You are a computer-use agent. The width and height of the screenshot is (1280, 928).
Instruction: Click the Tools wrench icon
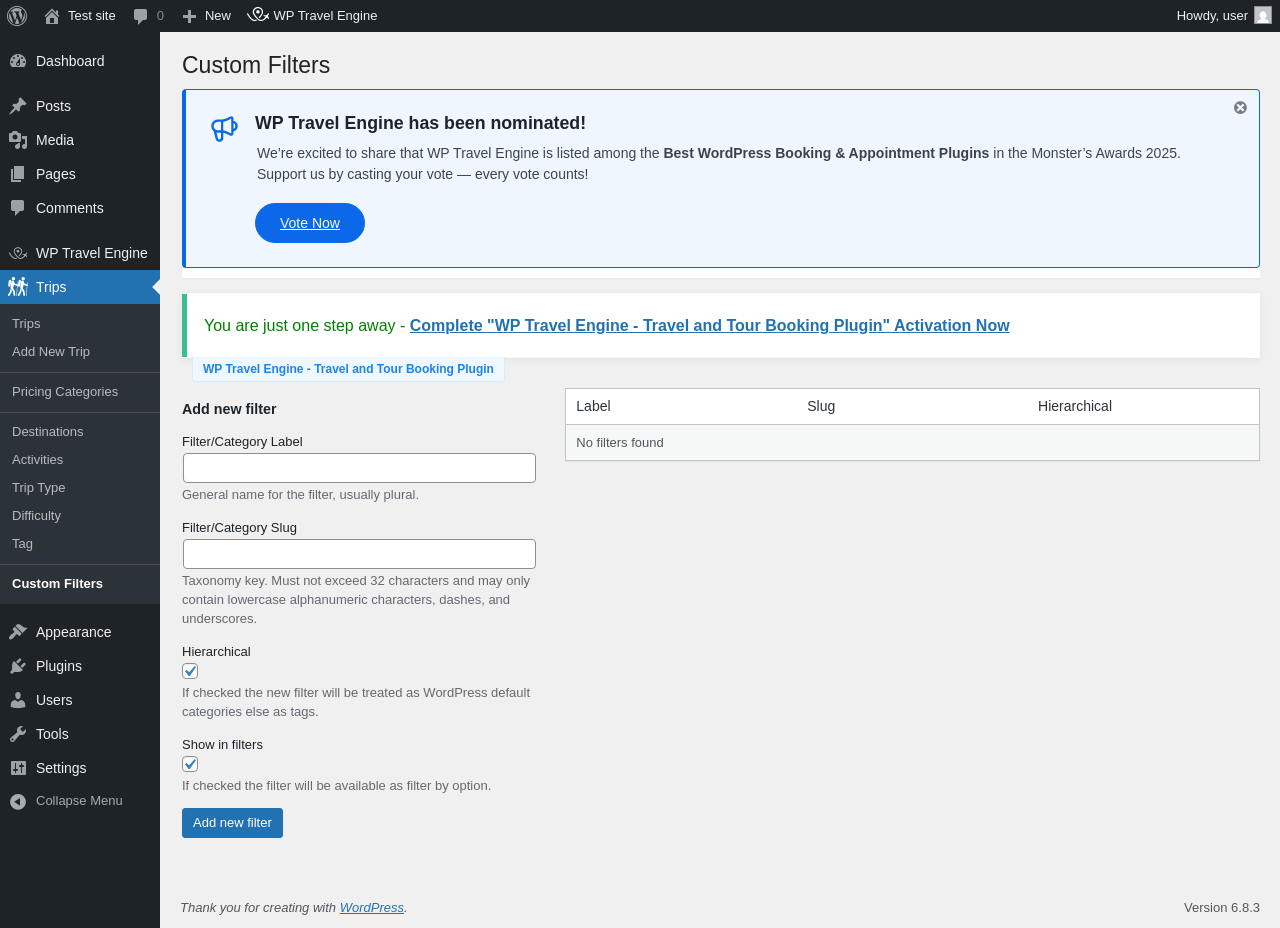(18, 734)
